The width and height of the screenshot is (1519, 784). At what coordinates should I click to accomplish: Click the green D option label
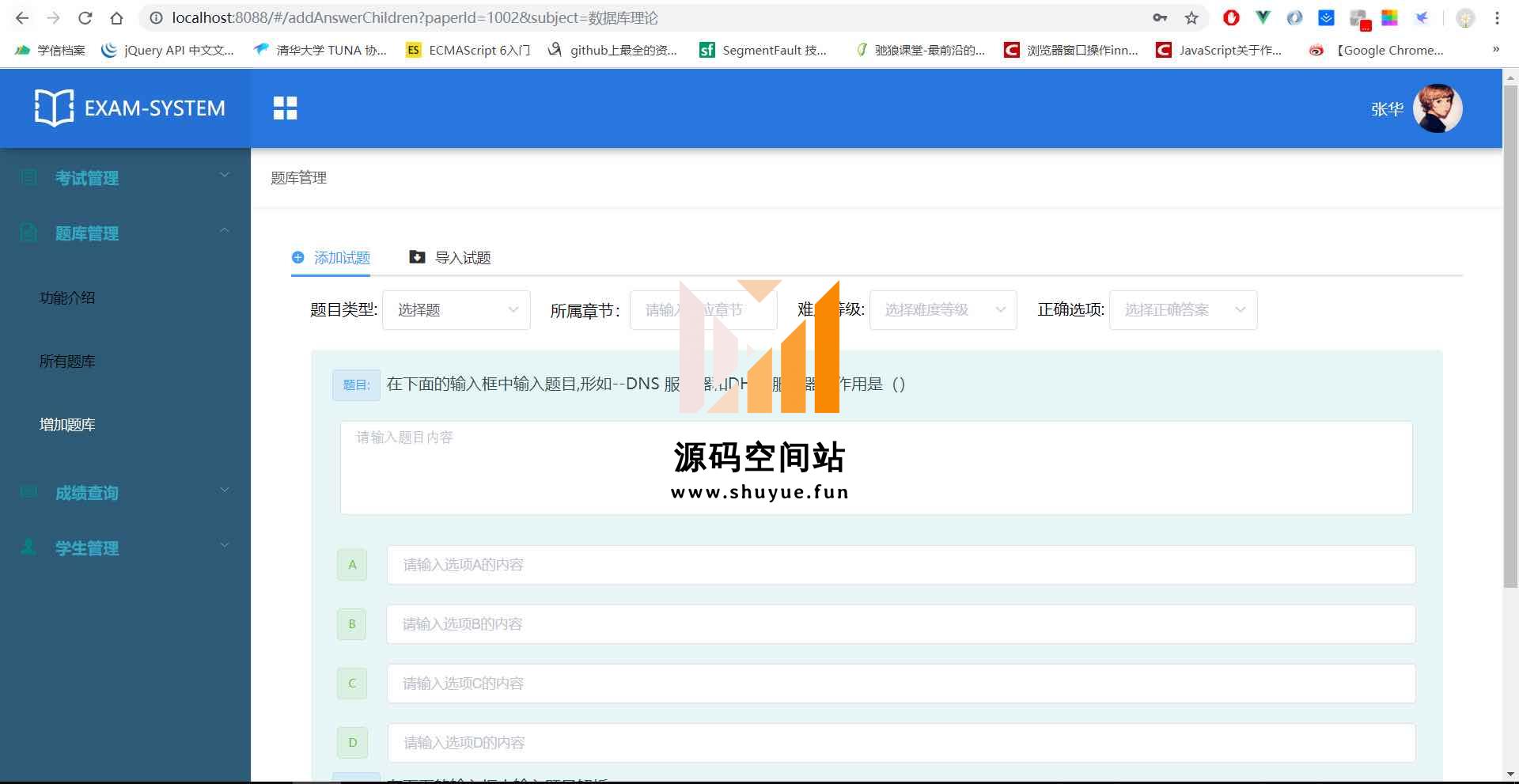pos(352,743)
